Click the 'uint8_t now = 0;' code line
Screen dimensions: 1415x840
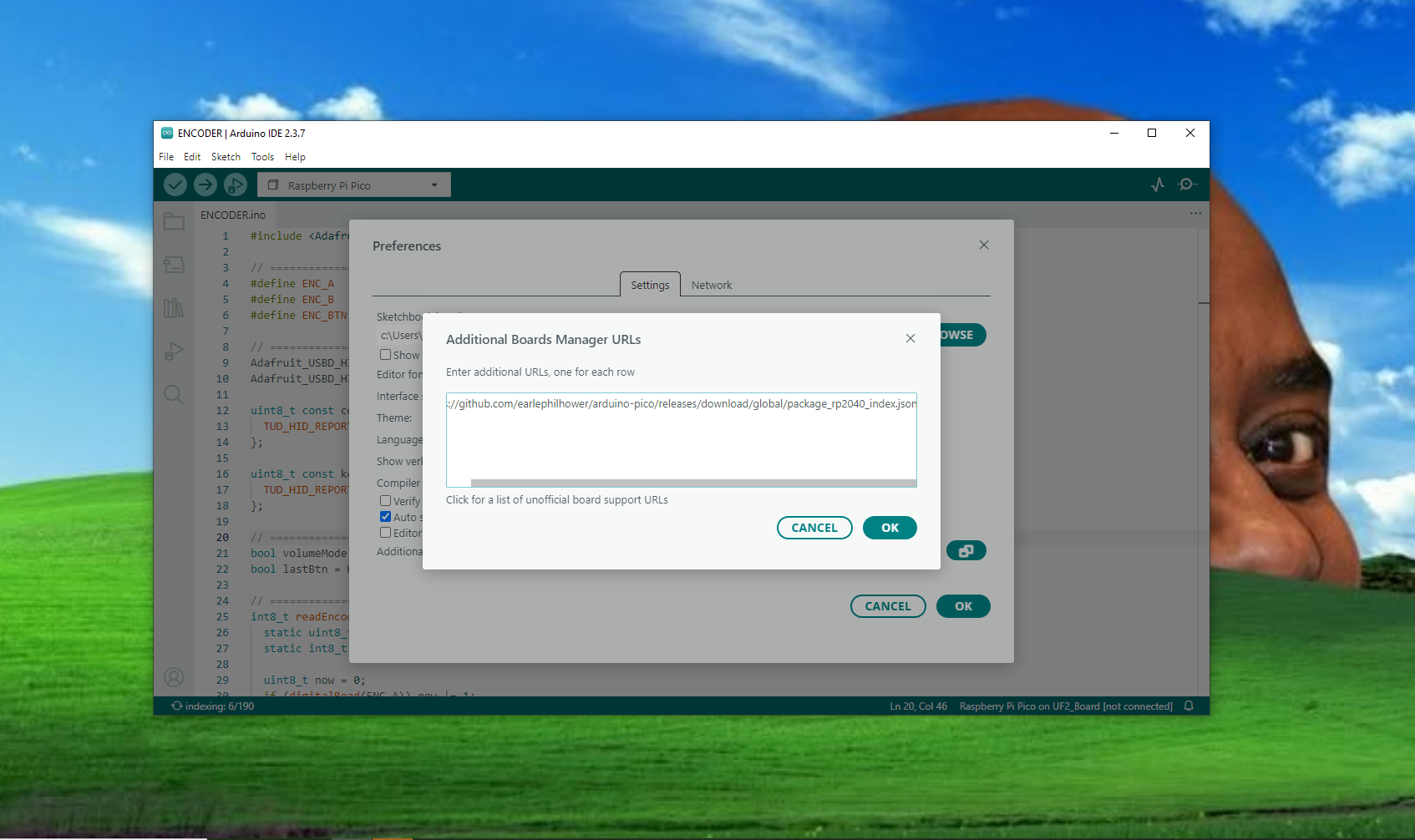coord(315,681)
